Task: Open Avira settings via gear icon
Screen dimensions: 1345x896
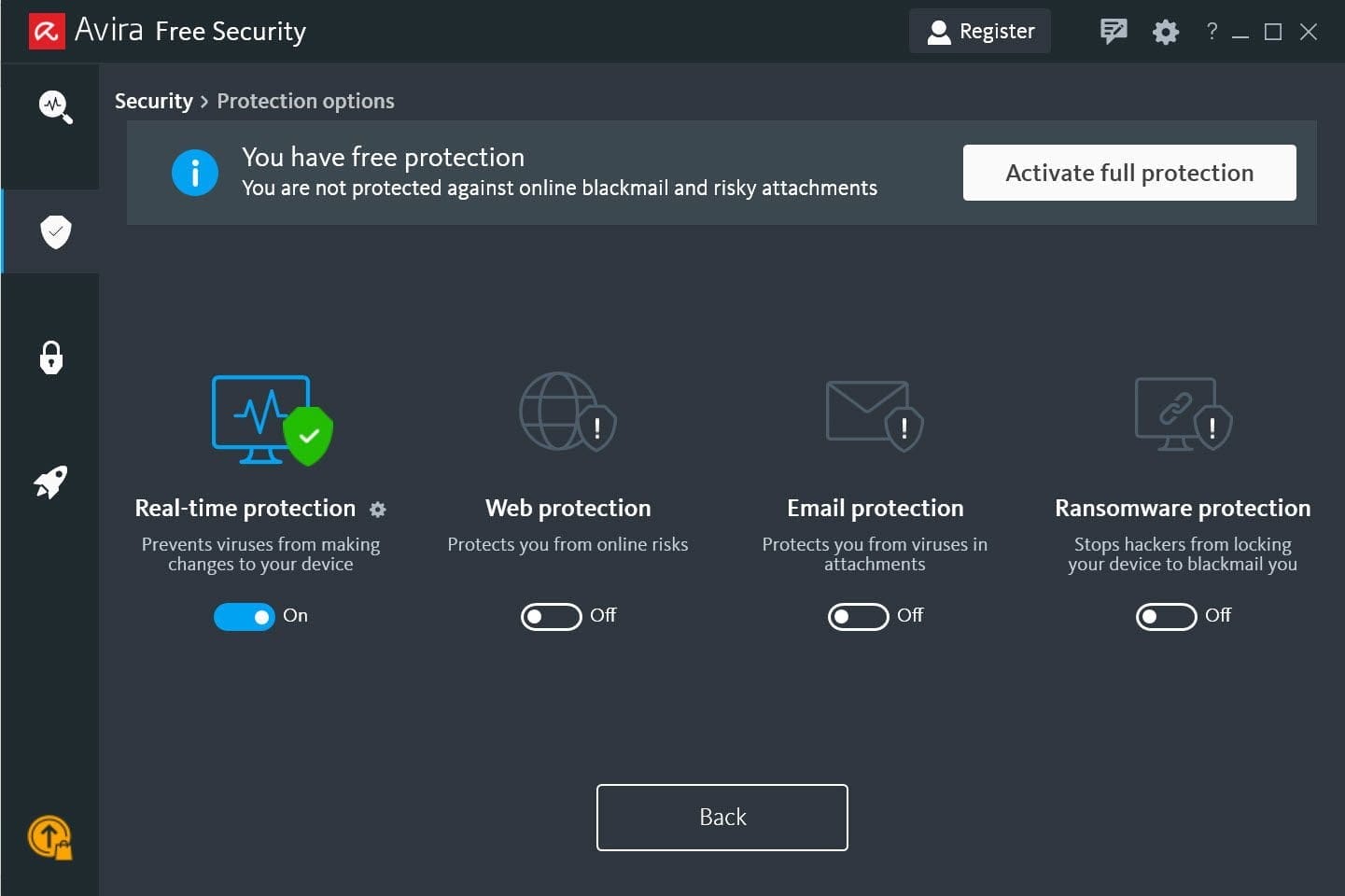Action: point(1165,31)
